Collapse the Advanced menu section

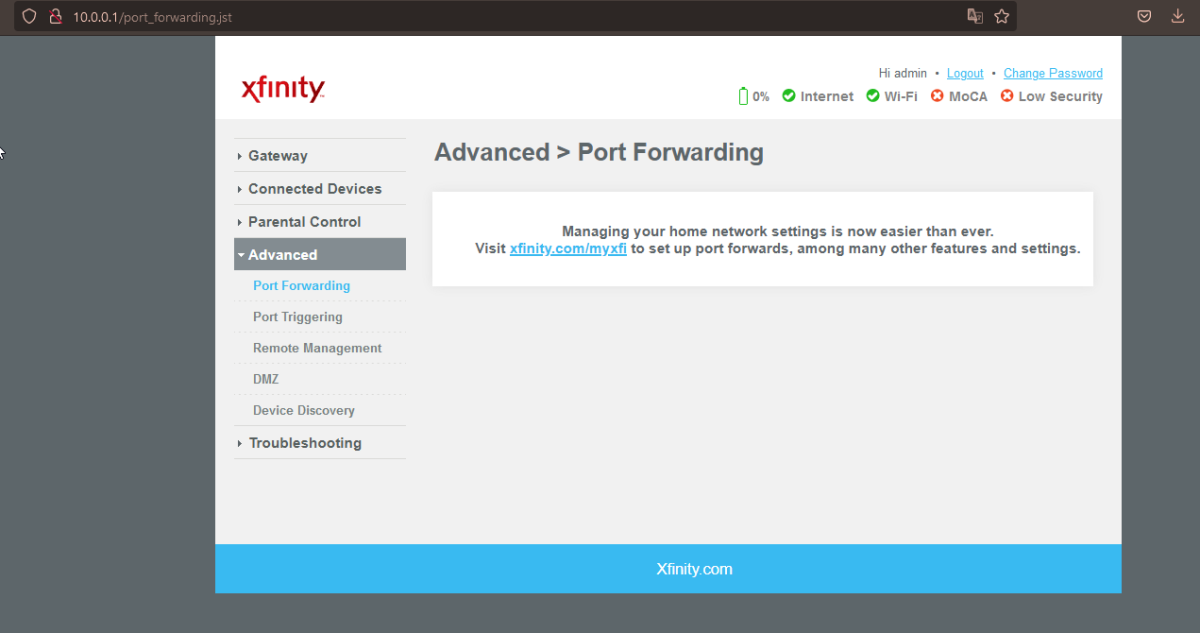[x=320, y=255]
